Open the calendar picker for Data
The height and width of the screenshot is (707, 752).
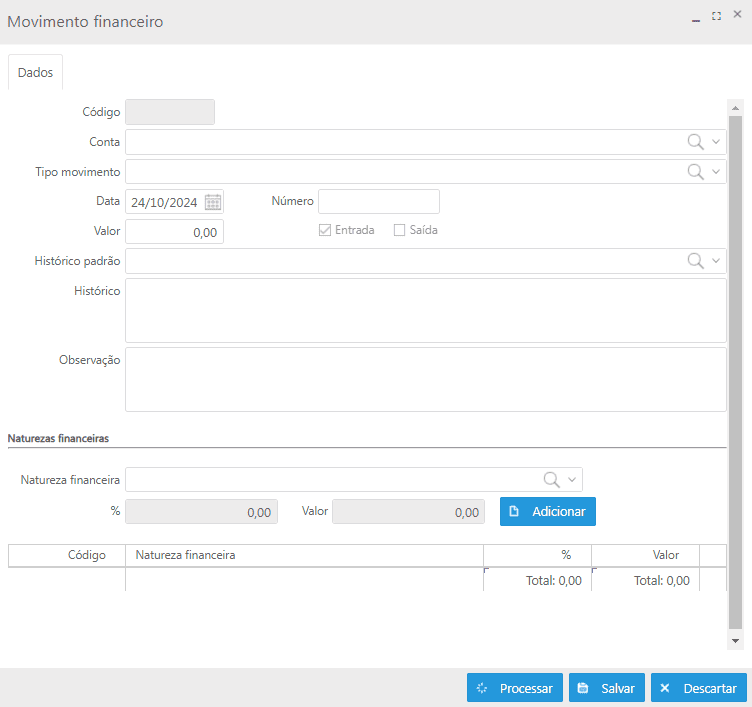pos(212,202)
